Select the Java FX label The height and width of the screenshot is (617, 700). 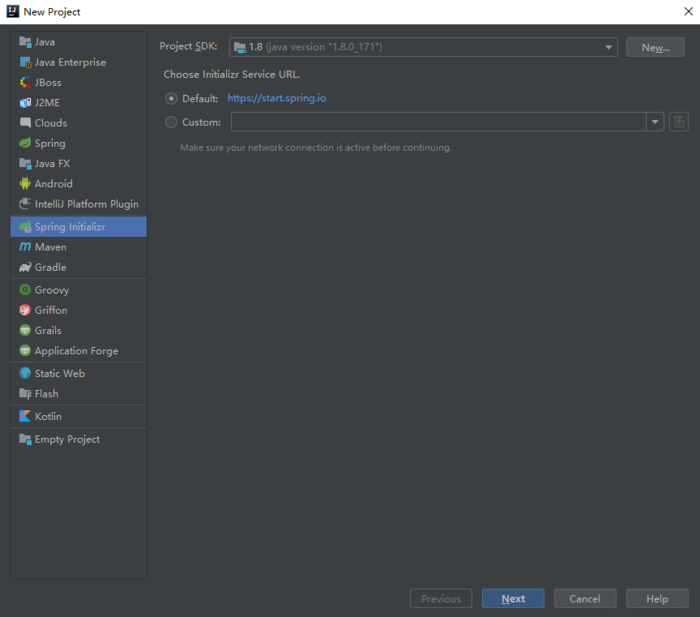pos(52,163)
